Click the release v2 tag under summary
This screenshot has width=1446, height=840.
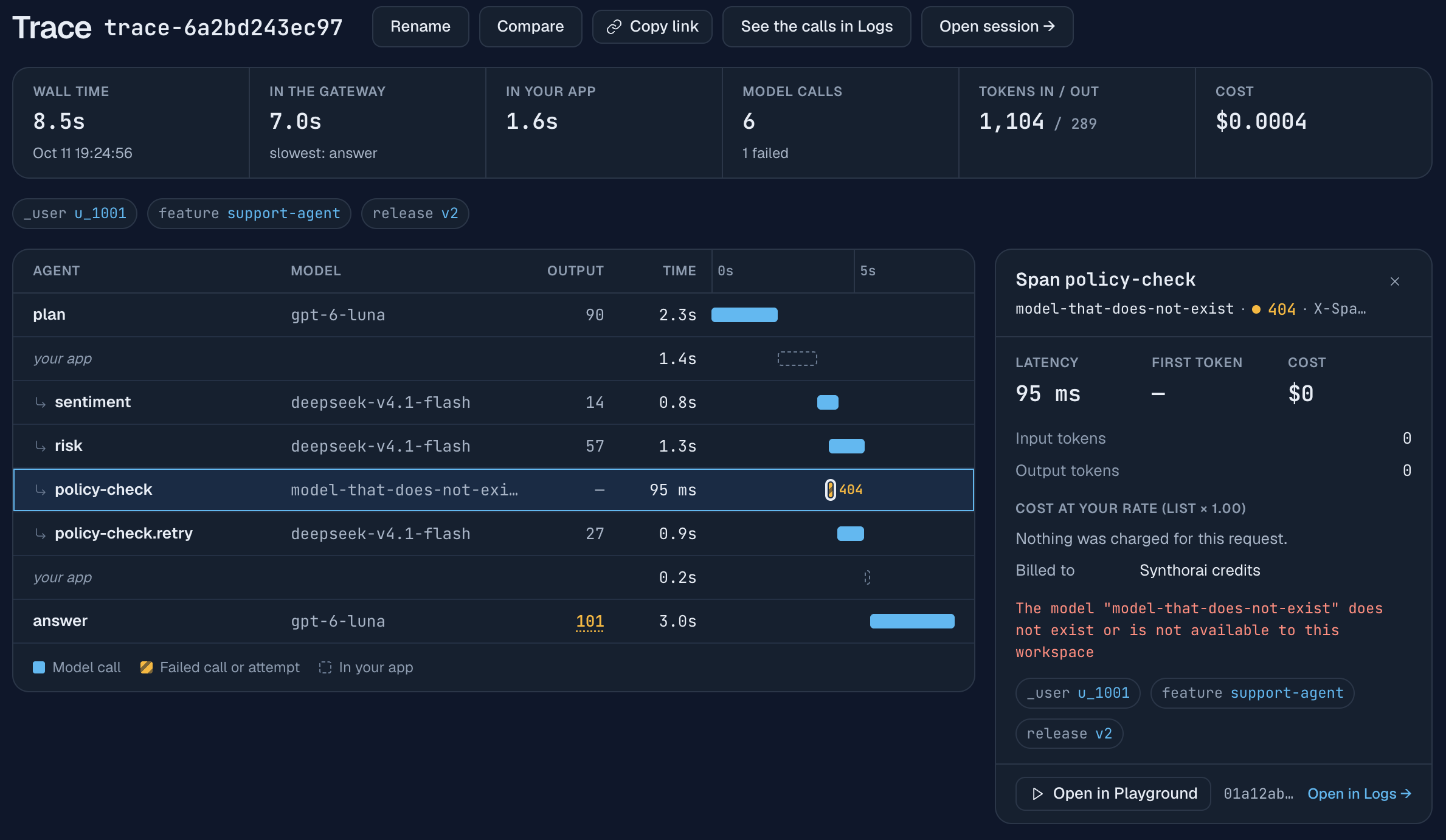(x=415, y=213)
